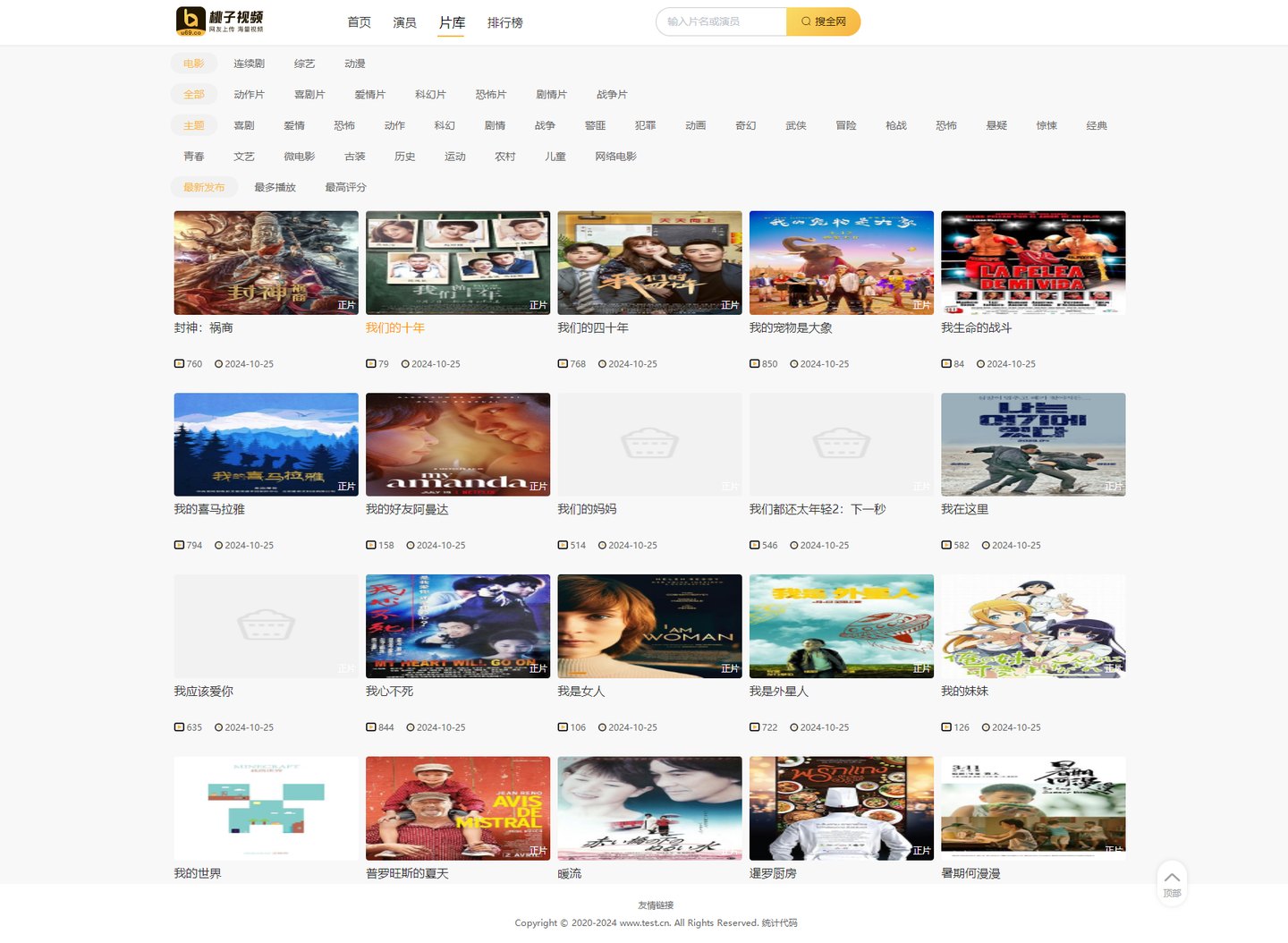
Task: Open the 我在这里 poster thumbnail
Action: tap(1033, 445)
